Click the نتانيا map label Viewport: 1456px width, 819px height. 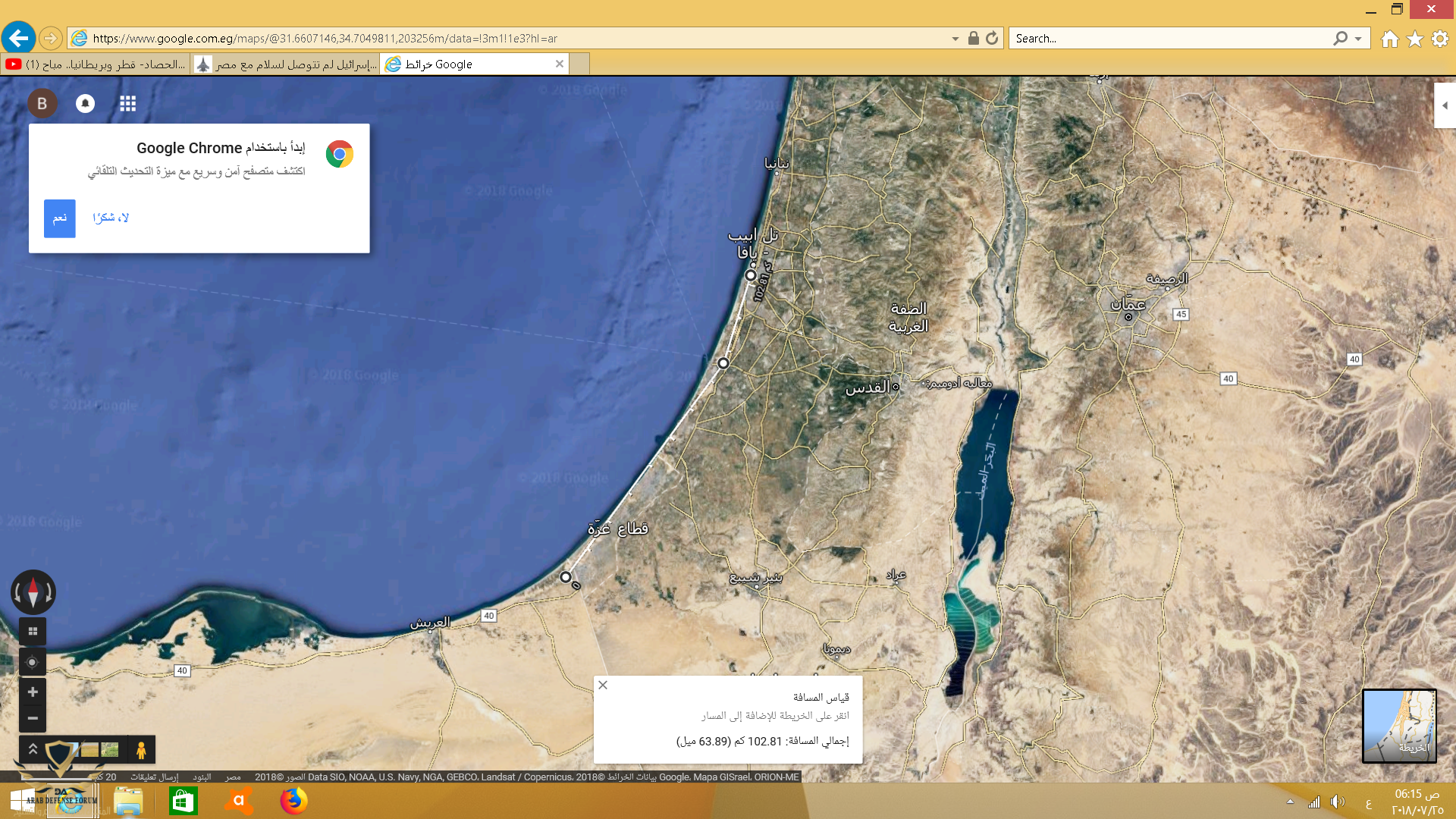click(776, 163)
